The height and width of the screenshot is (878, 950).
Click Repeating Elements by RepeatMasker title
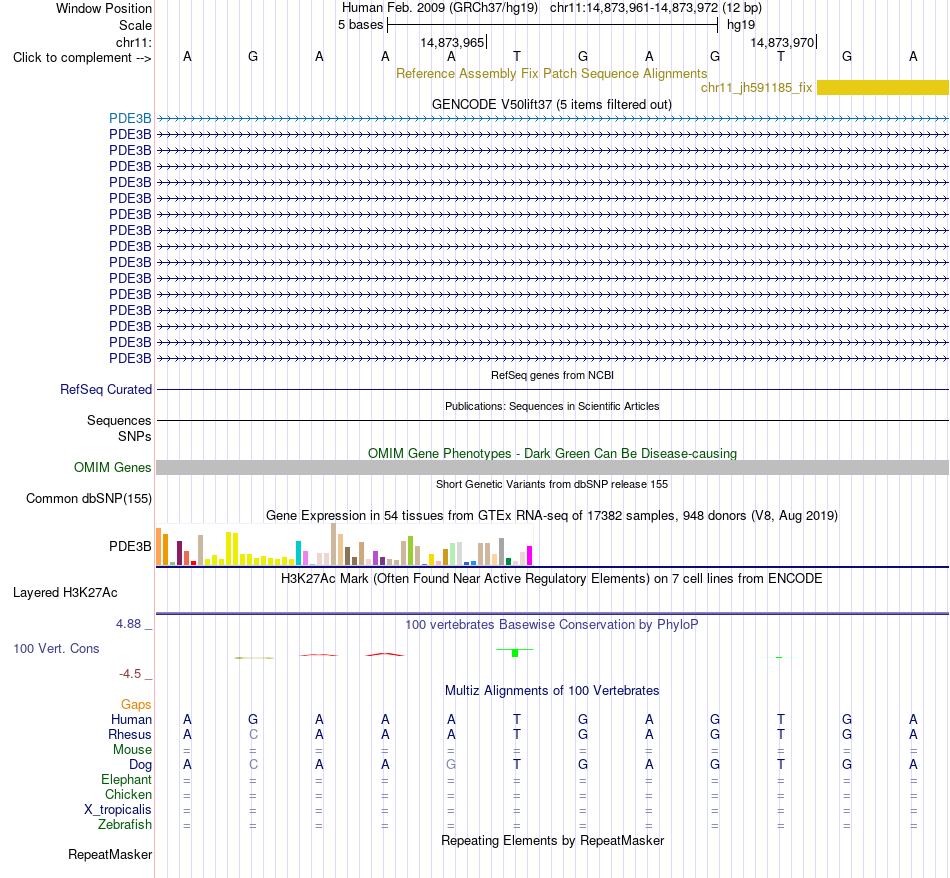(x=553, y=840)
